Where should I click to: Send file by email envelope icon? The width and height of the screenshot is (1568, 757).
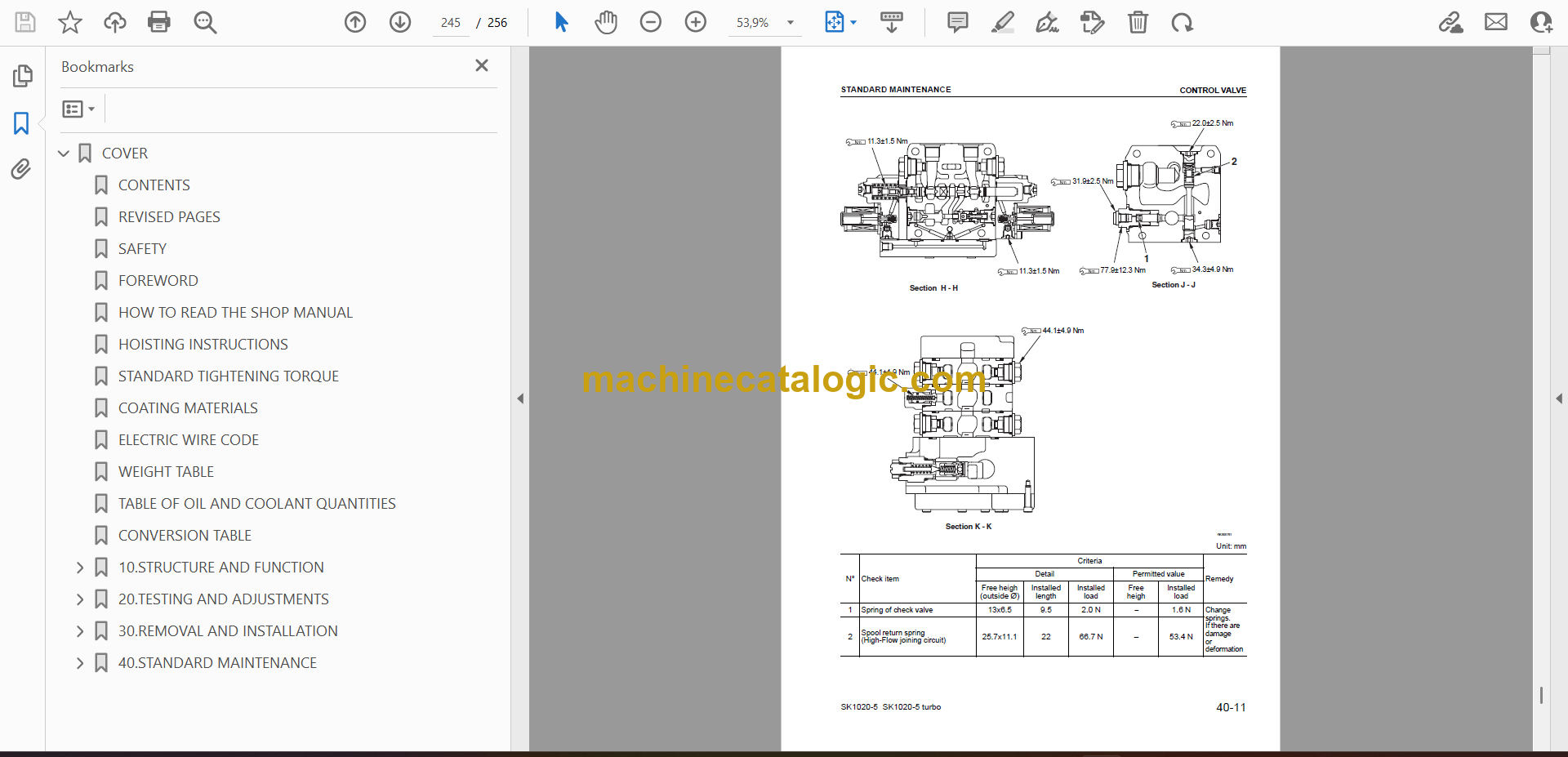(1496, 22)
